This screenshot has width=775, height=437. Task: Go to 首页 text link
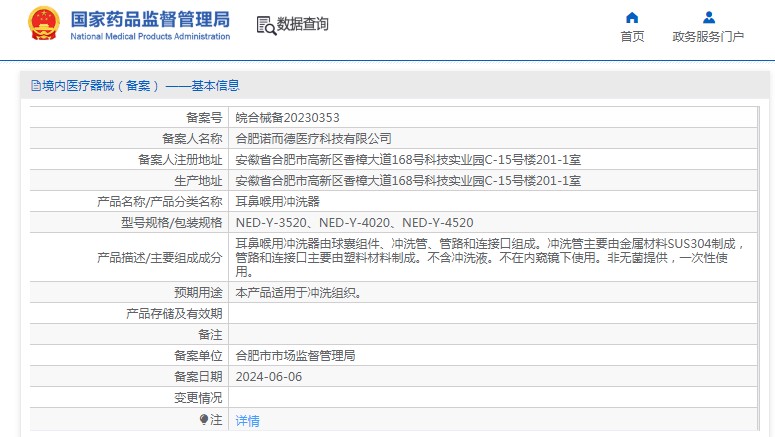(x=632, y=37)
